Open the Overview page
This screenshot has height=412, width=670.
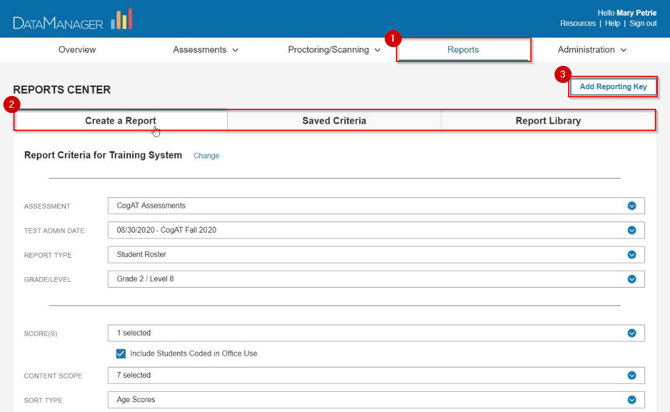point(77,50)
